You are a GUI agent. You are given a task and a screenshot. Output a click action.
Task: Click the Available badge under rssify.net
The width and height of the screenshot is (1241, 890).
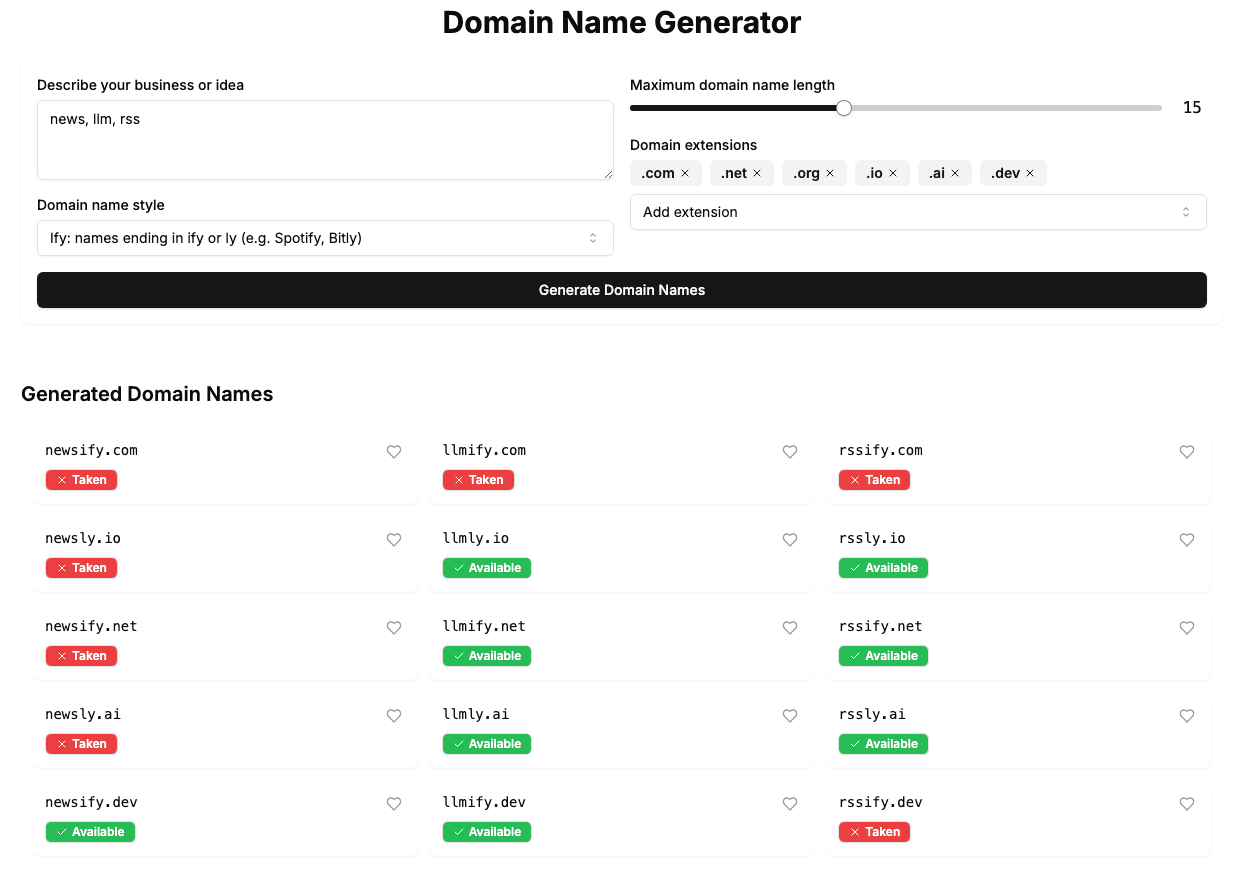point(883,656)
